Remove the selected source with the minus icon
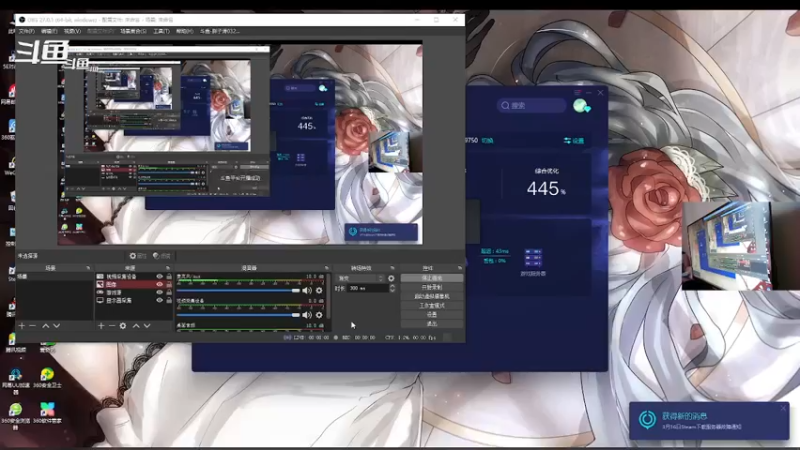The height and width of the screenshot is (450, 800). coord(111,326)
